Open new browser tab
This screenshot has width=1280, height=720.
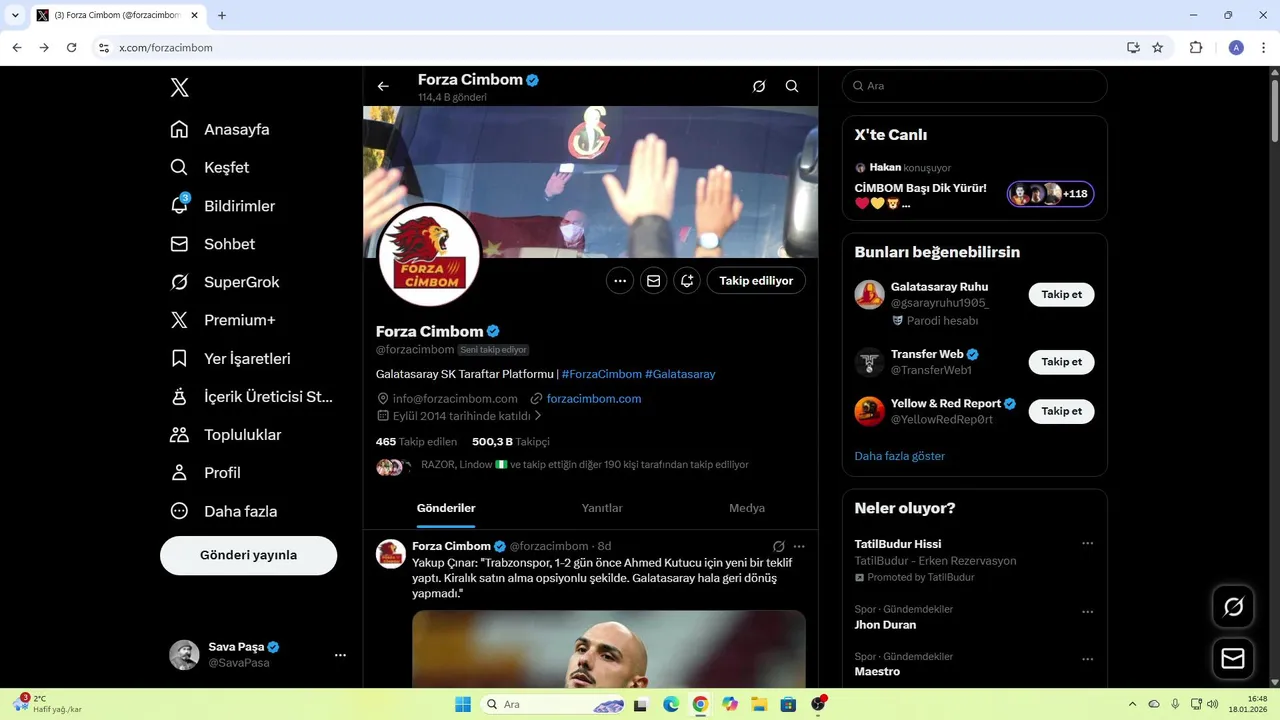(x=222, y=15)
